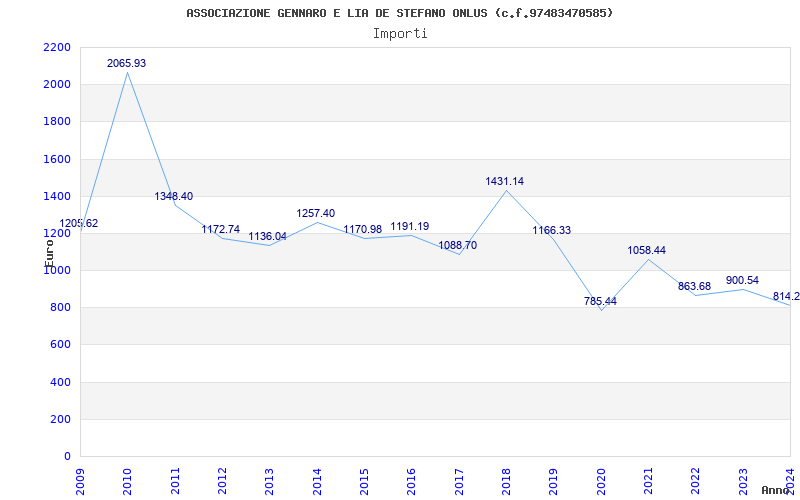Click the 785.44 value label
The height and width of the screenshot is (500, 800).
[601, 302]
